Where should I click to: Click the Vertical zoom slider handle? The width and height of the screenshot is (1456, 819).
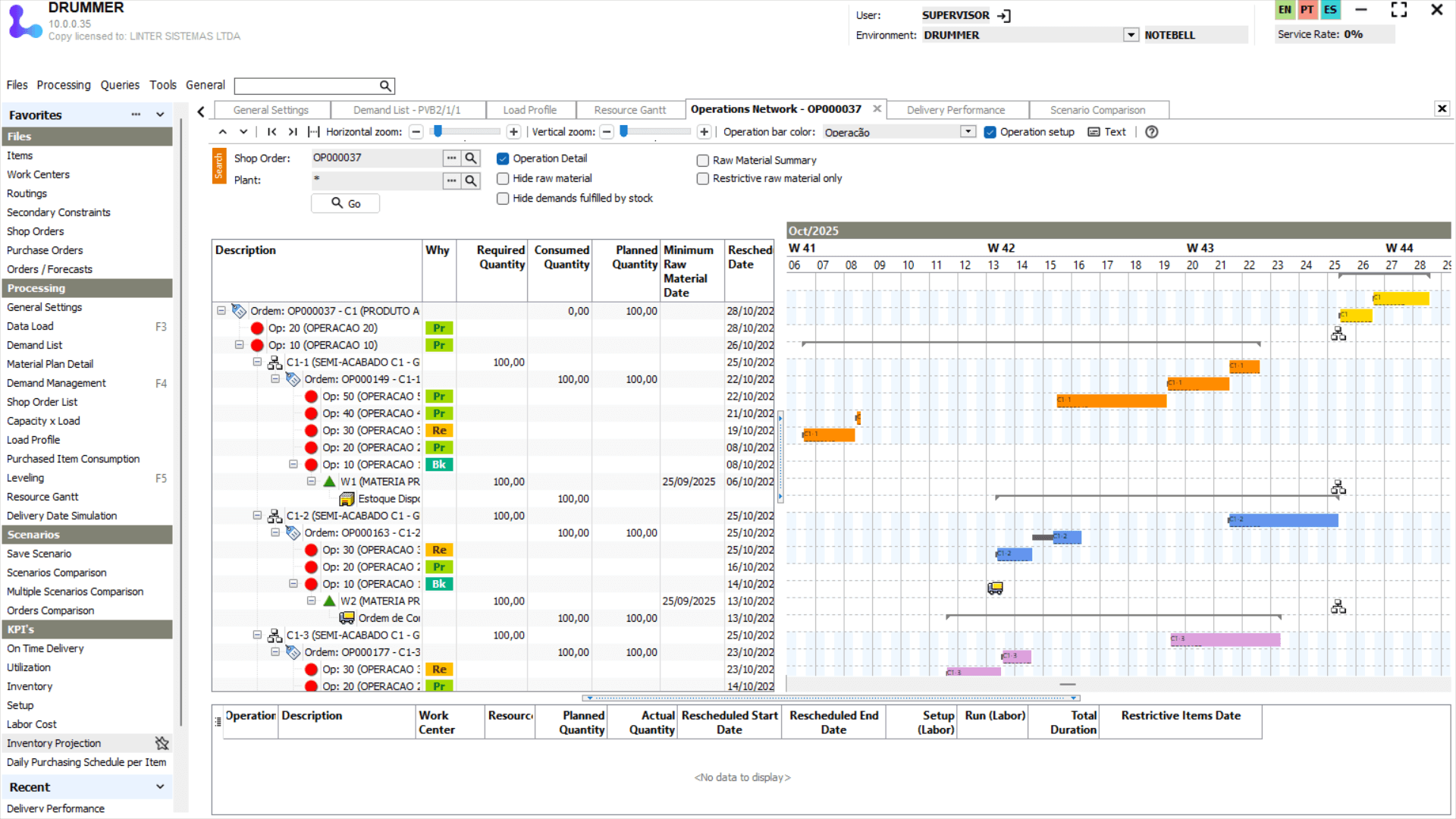[x=623, y=131]
